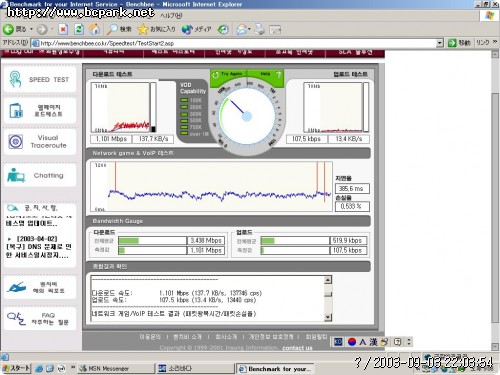Click the Stop loading red X icon

click(63, 29)
